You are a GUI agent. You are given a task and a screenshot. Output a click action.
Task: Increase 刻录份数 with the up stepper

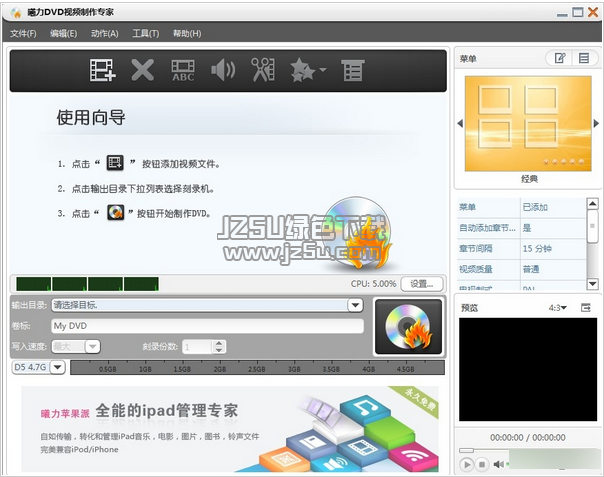point(219,343)
